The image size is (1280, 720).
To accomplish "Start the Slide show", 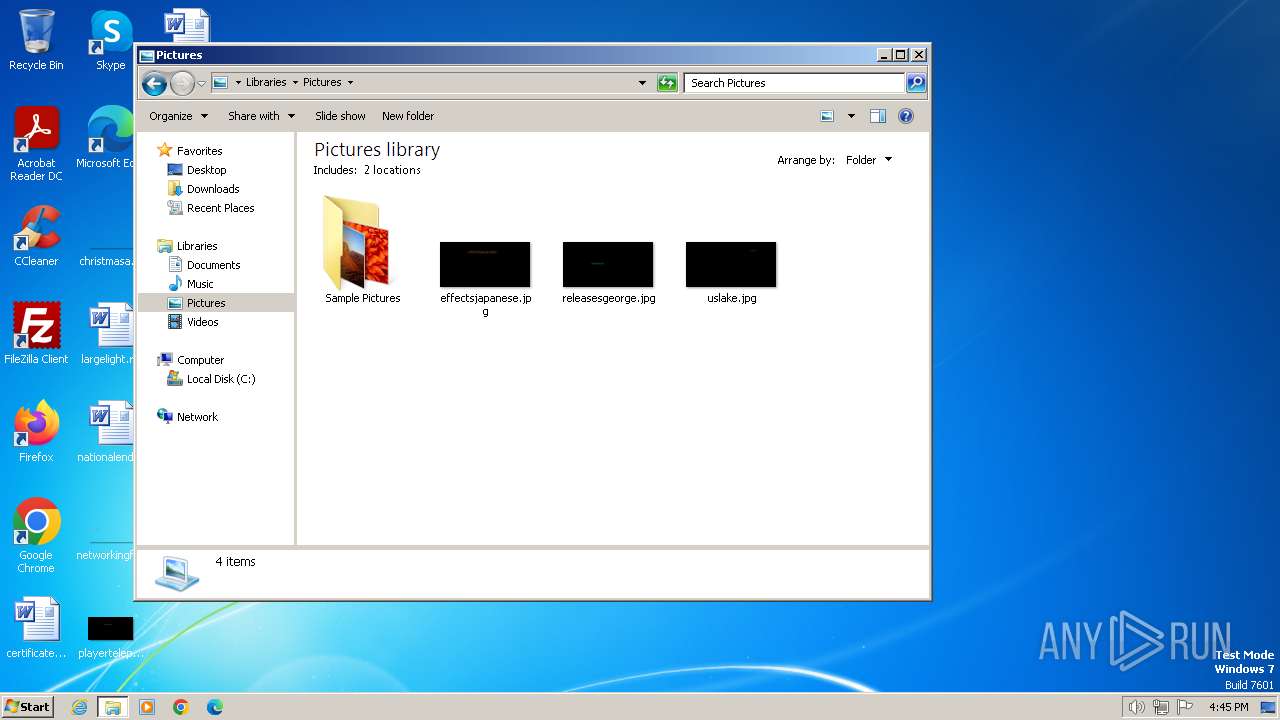I will tap(340, 116).
